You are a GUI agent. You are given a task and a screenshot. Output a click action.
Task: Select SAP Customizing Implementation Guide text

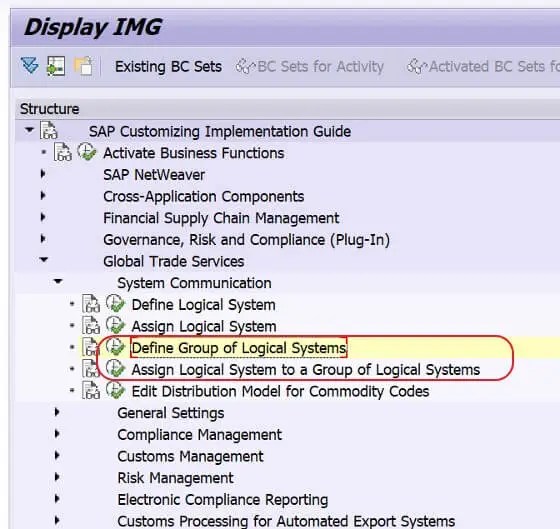[220, 131]
